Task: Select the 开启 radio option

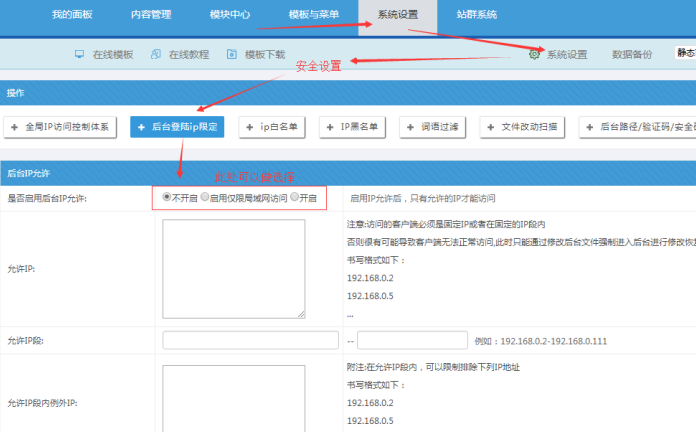Action: point(294,198)
